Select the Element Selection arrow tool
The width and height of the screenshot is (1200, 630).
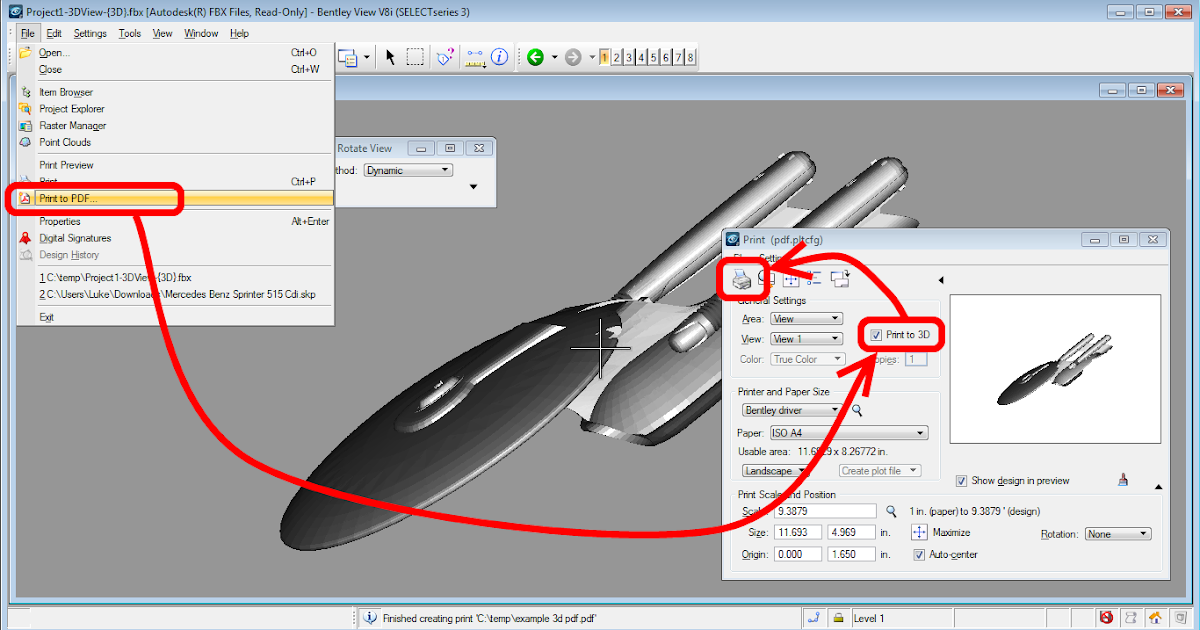pyautogui.click(x=391, y=57)
